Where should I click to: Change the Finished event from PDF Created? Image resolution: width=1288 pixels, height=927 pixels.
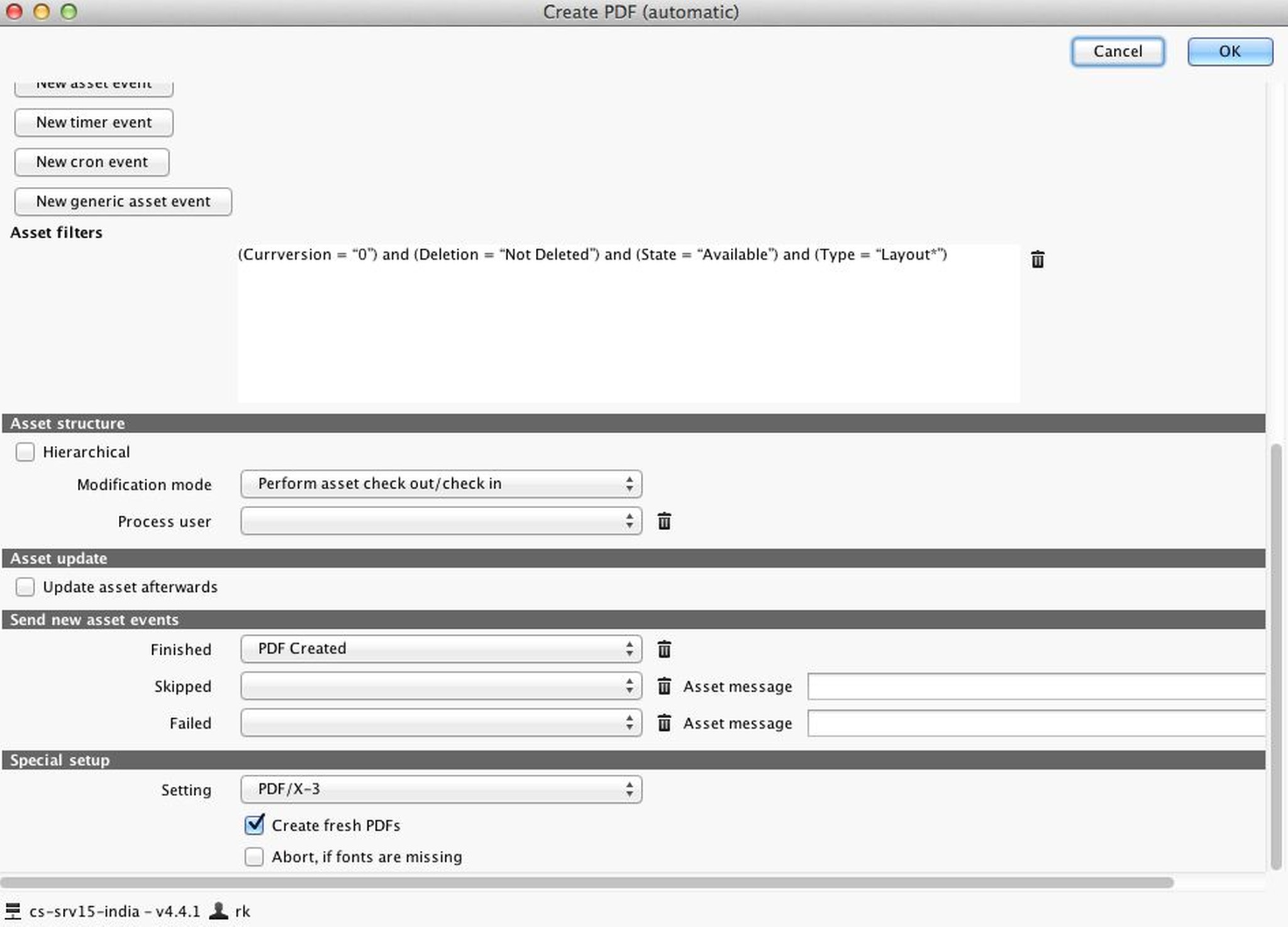coord(440,649)
